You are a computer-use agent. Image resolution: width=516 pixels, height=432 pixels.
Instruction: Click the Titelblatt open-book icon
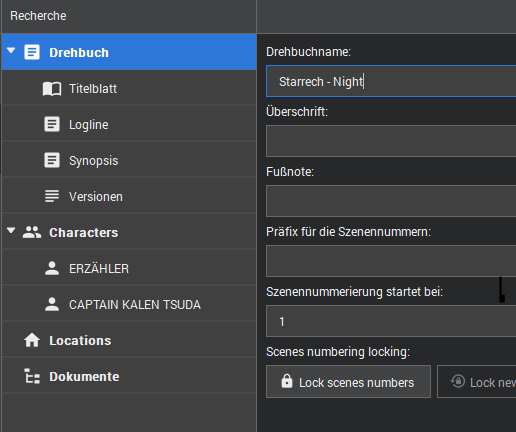click(x=52, y=89)
